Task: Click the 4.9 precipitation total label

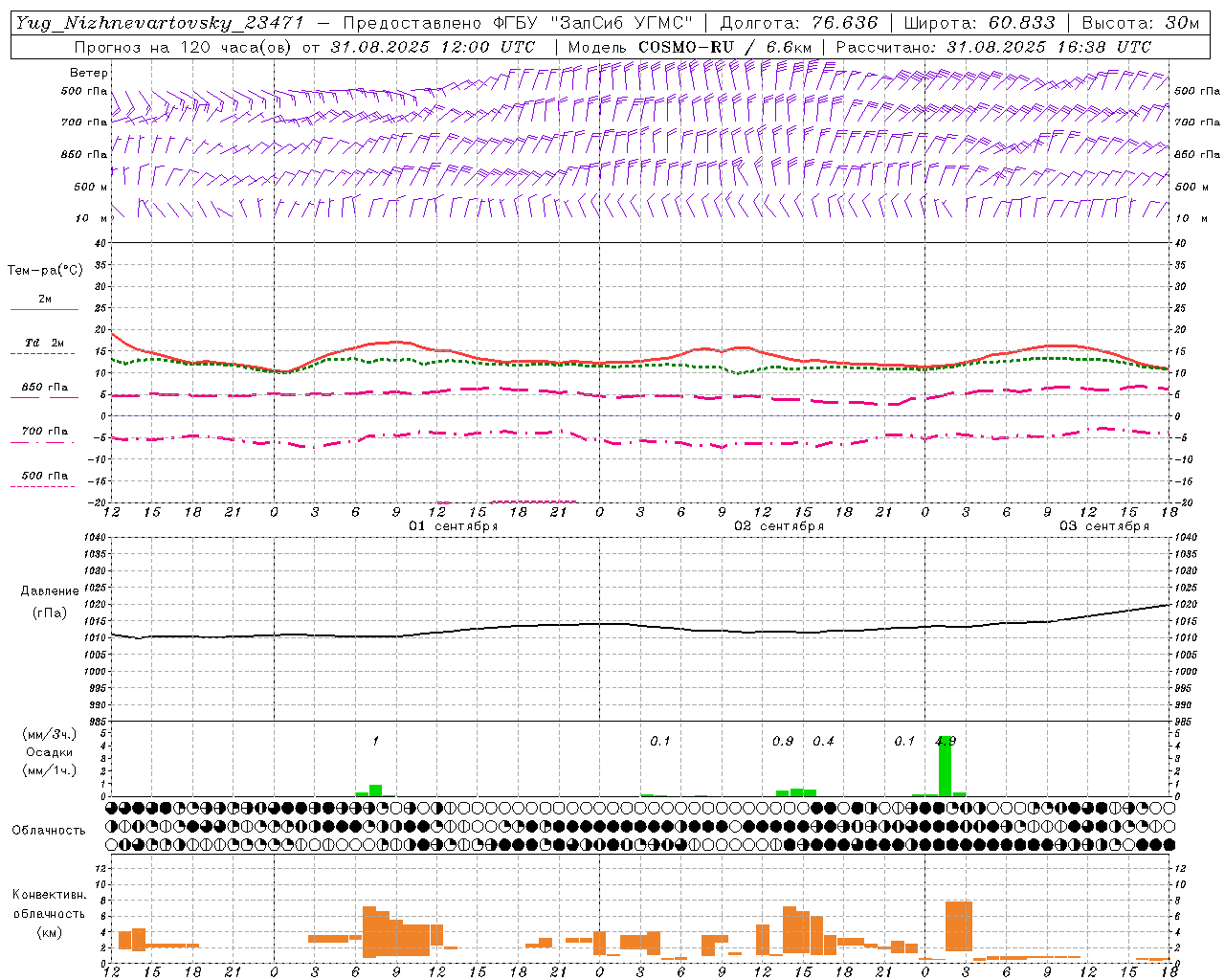Action: tap(946, 742)
